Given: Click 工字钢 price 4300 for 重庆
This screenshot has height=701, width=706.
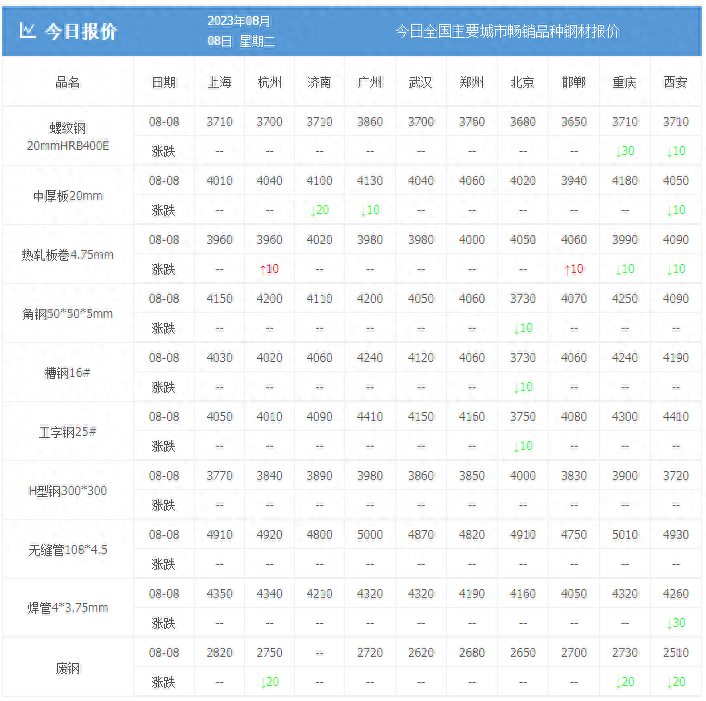Looking at the screenshot, I should point(625,416).
